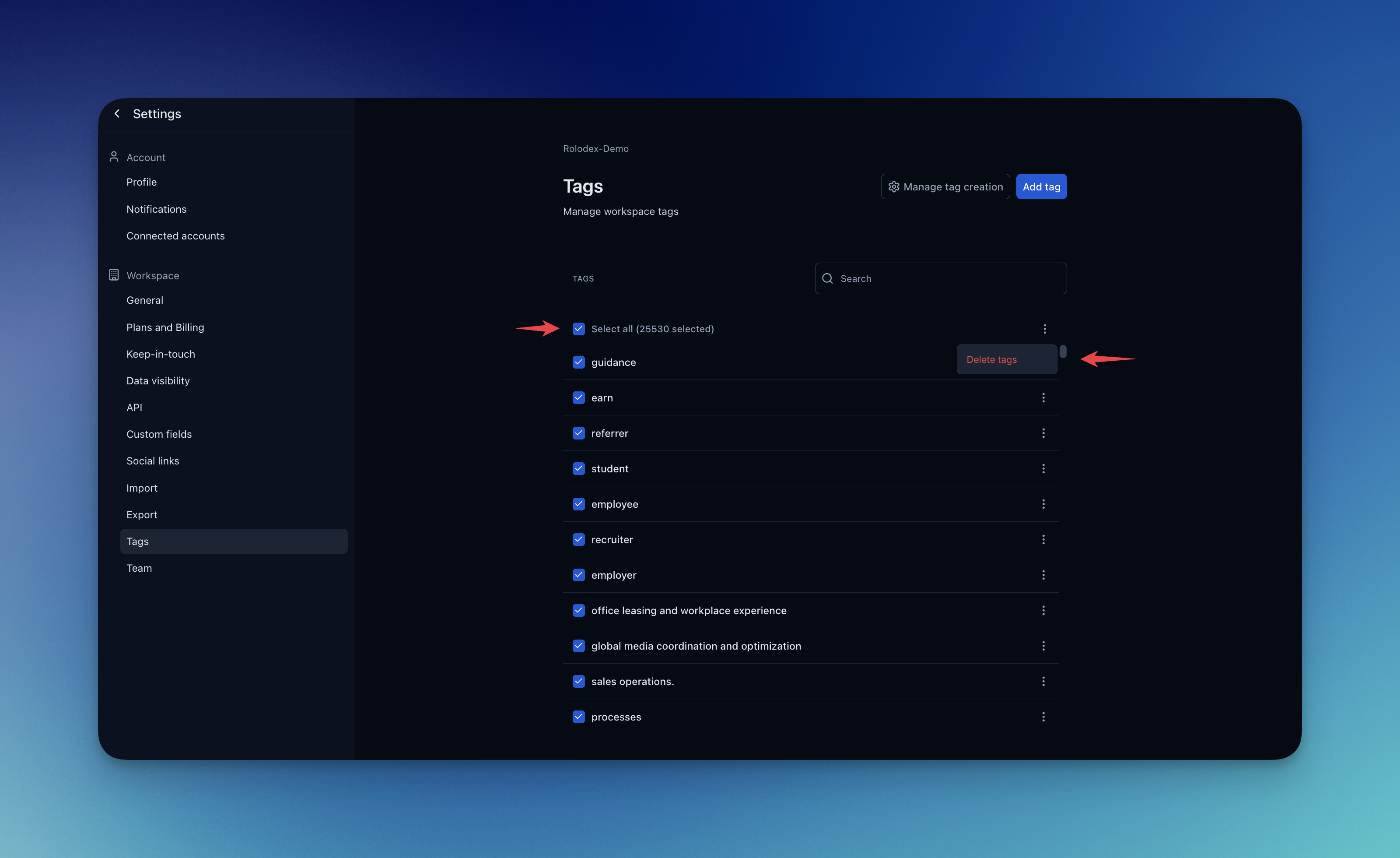1400x858 pixels.
Task: Click the tags list scrollbar thumb
Action: point(1063,352)
